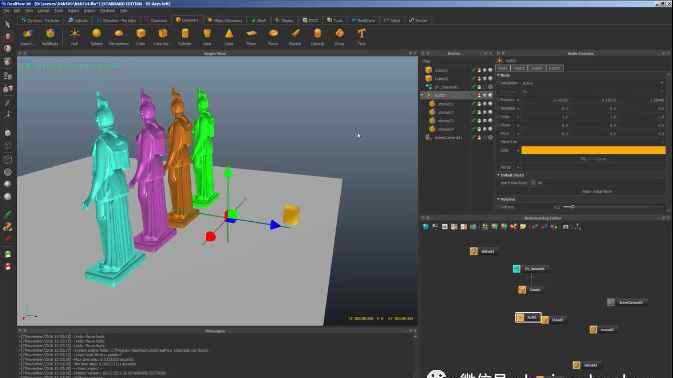
Task: Create a Cross object
Action: click(x=340, y=36)
